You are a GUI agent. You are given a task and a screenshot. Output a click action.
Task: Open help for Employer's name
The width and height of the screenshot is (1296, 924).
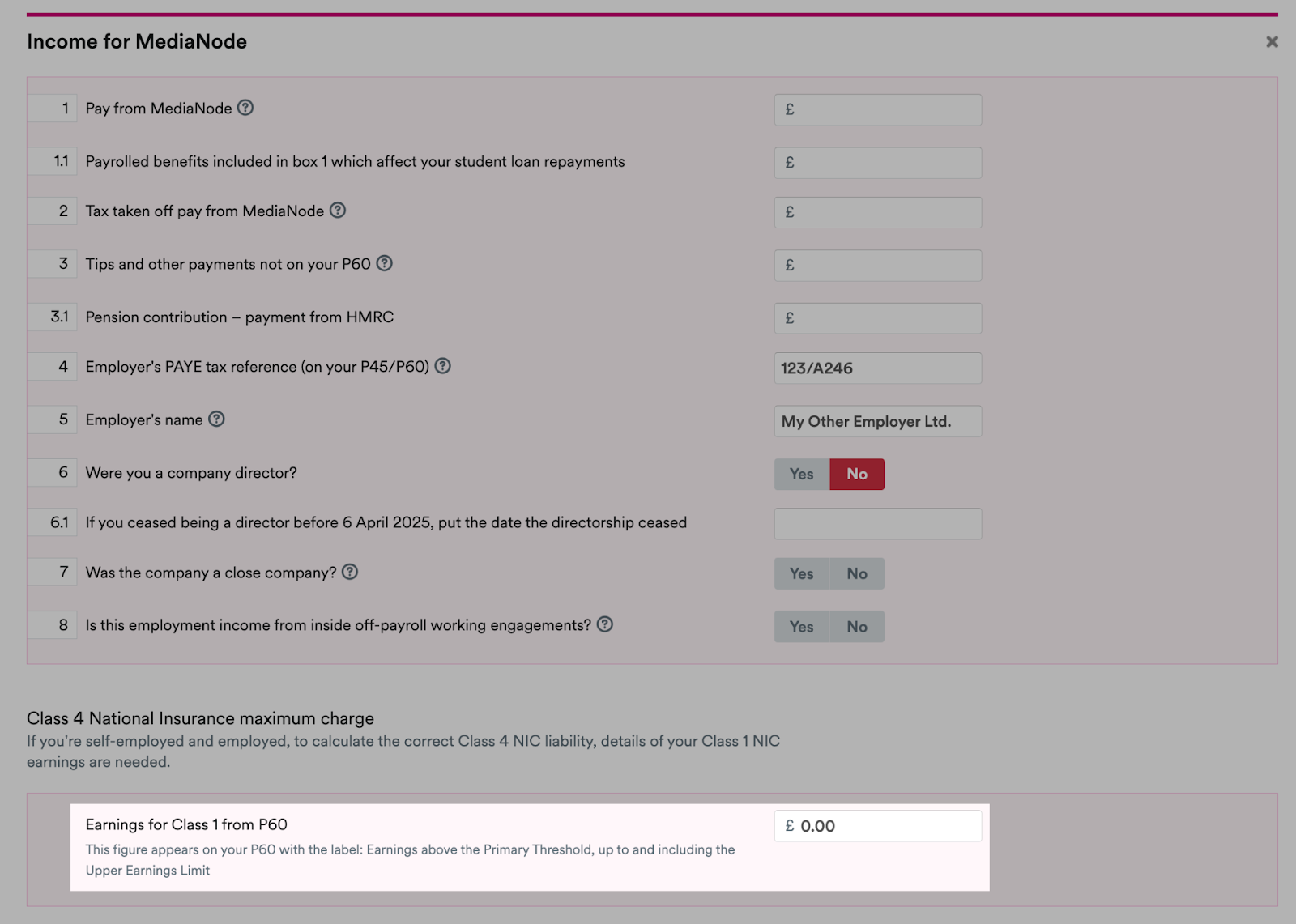tap(216, 419)
